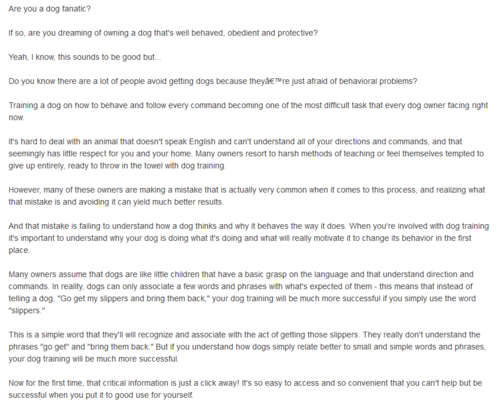Click the word 'place.' ending the paragraph

[19, 250]
